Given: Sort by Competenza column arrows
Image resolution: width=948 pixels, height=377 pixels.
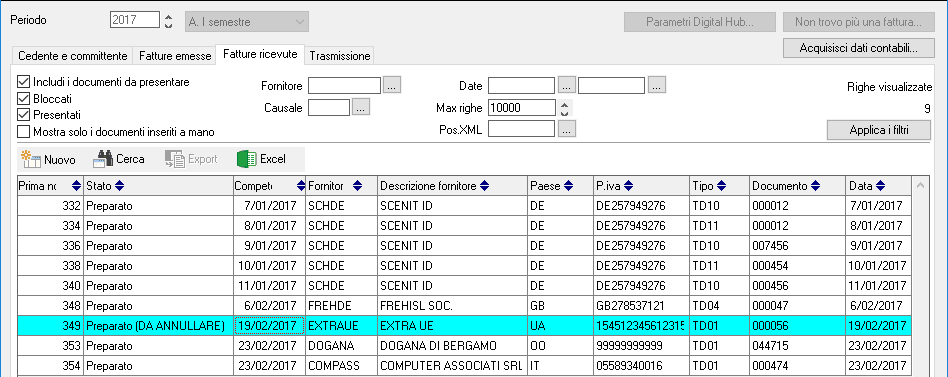Looking at the screenshot, I should click(300, 186).
